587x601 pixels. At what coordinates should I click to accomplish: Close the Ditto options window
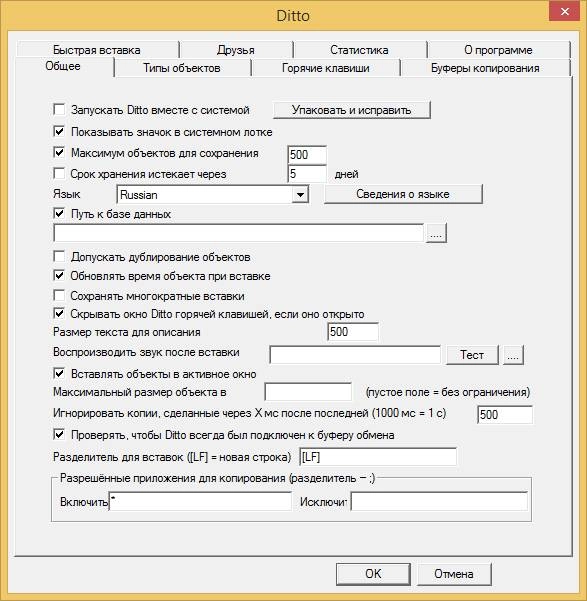click(x=564, y=11)
